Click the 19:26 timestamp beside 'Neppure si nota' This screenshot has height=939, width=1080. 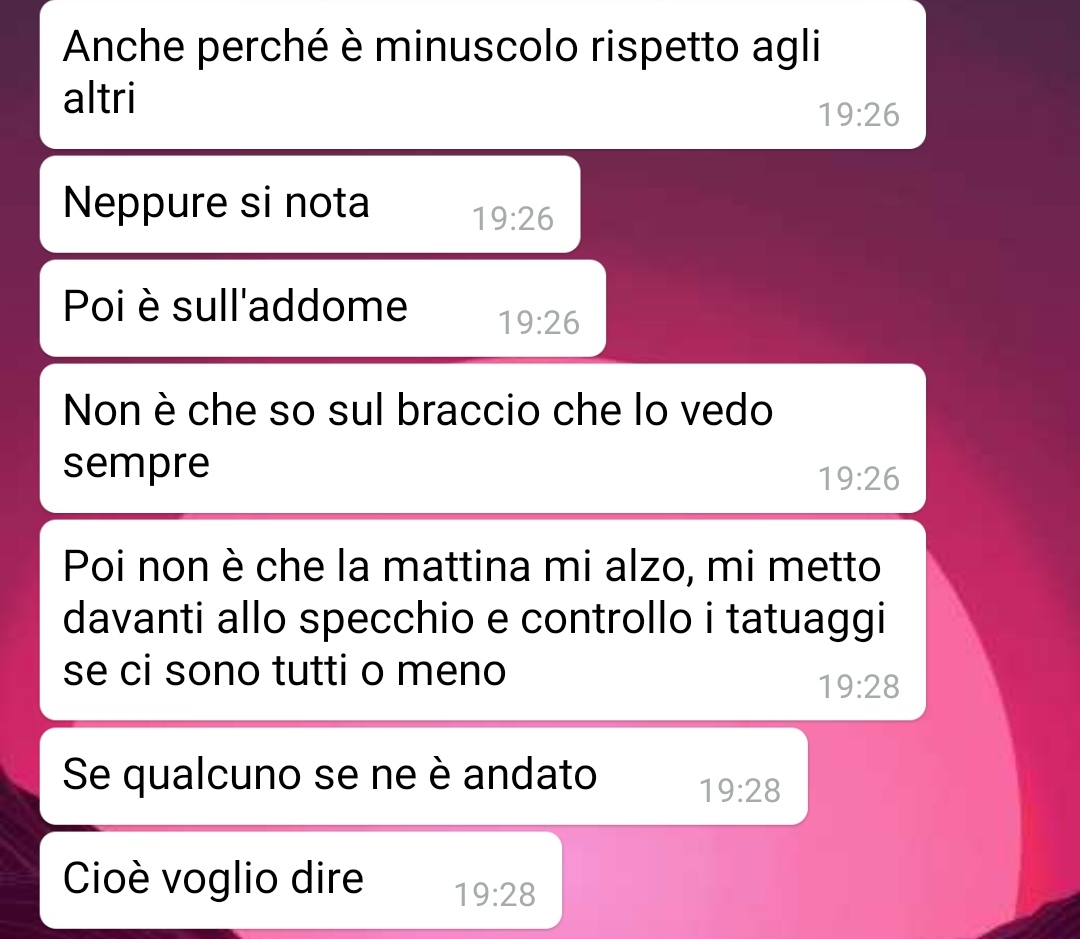(513, 219)
